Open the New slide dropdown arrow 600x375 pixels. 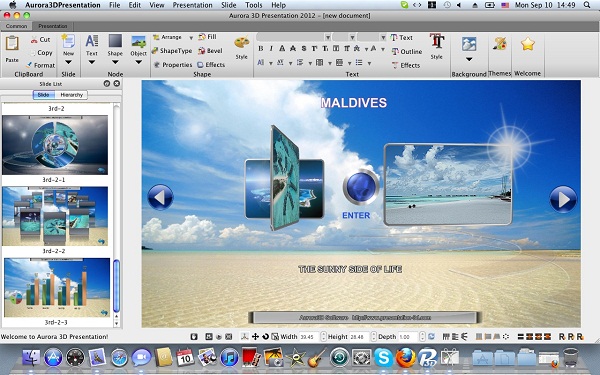point(68,62)
